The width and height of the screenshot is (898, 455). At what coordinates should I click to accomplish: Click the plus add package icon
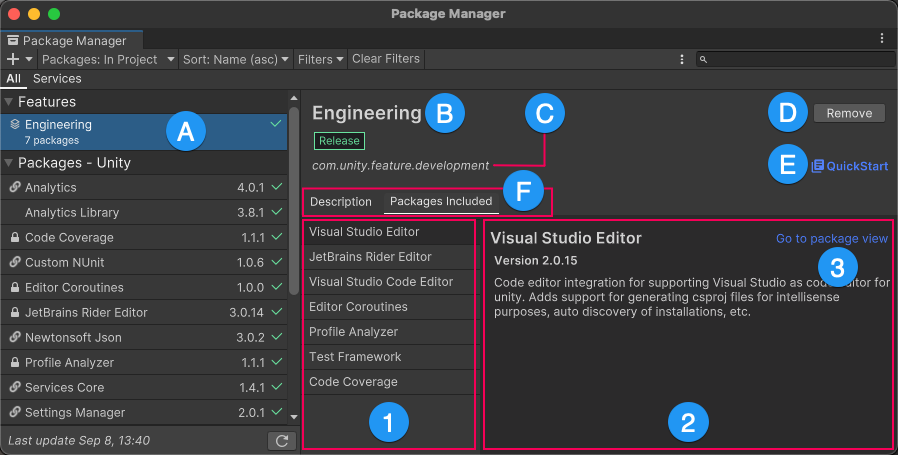click(13, 59)
